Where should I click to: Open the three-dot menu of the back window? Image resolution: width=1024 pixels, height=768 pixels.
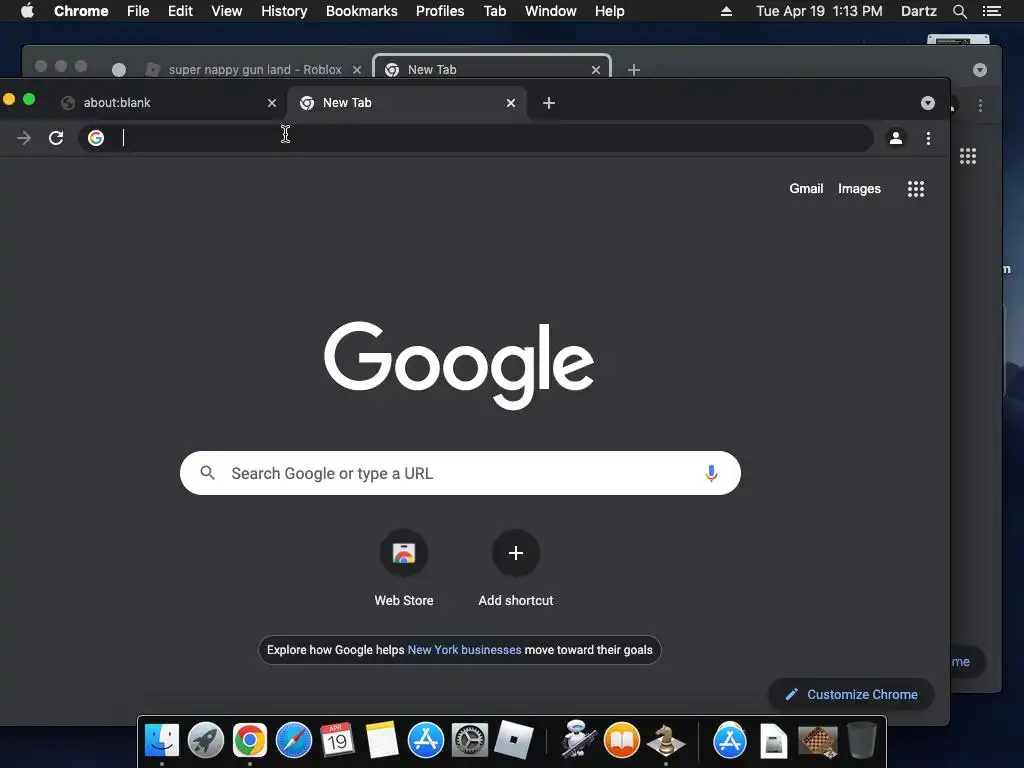[980, 105]
